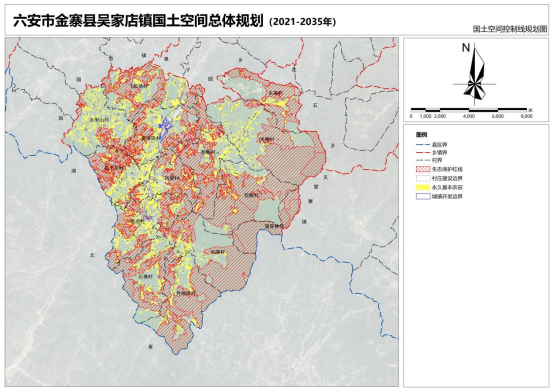This screenshot has width=554, height=391.
Task: Click the white 村庄建设边界 legend box
Action: pos(423,178)
